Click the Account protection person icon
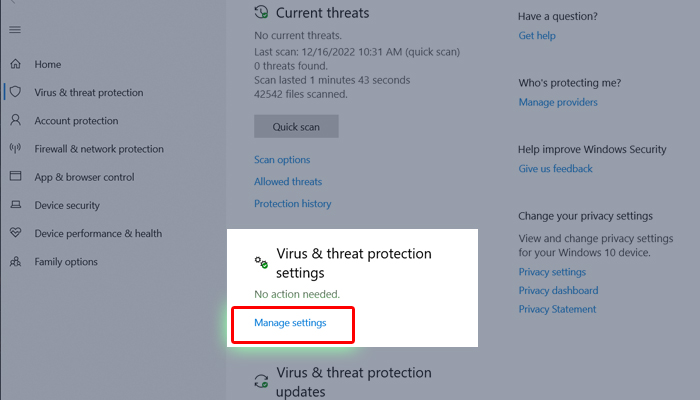700x400 pixels. (15, 121)
